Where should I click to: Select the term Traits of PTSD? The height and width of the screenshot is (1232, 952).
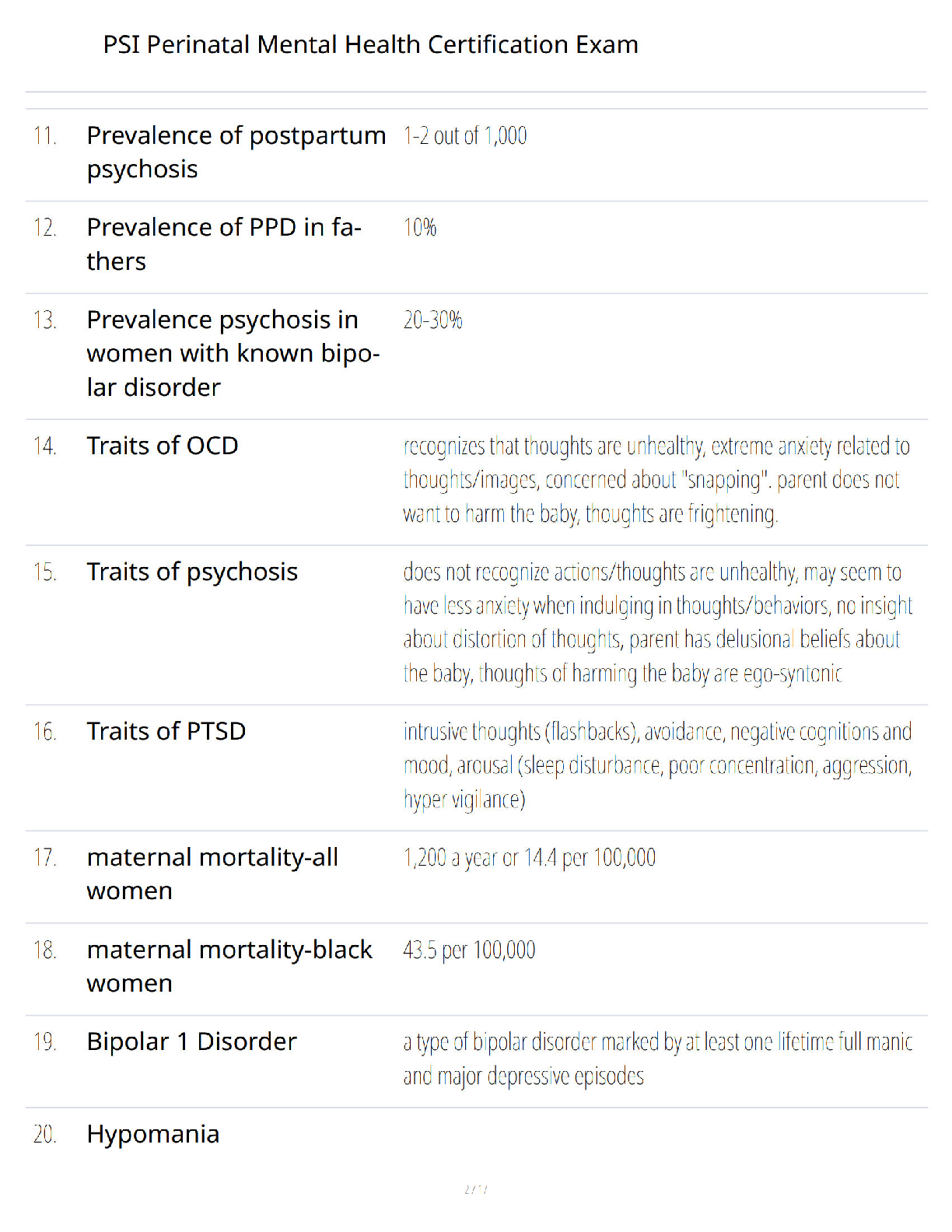tap(166, 731)
